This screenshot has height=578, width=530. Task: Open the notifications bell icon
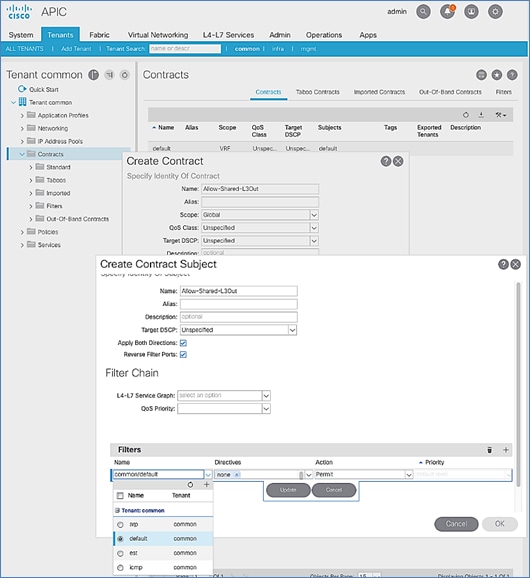pyautogui.click(x=447, y=12)
